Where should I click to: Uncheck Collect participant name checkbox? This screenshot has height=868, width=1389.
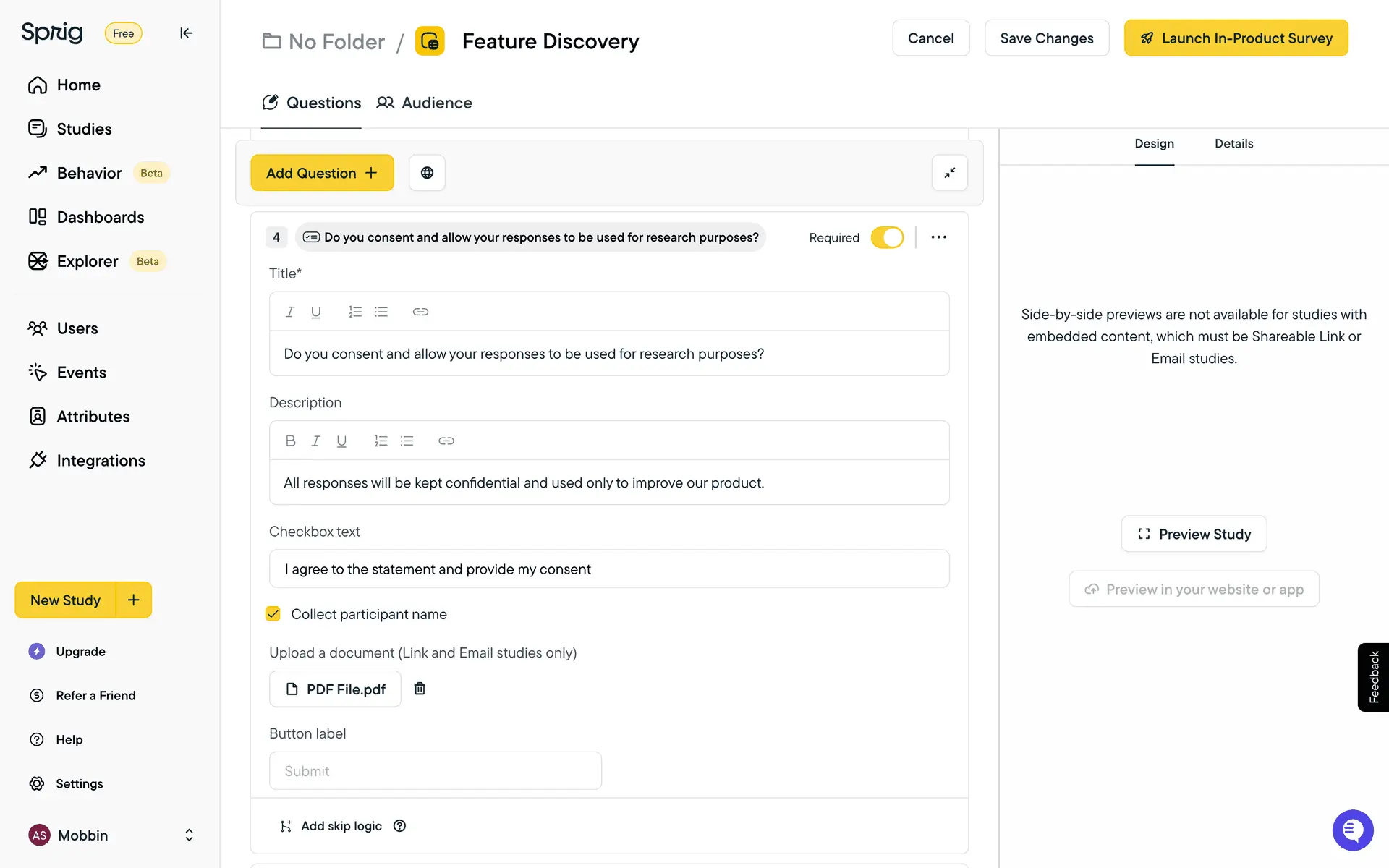[x=273, y=614]
